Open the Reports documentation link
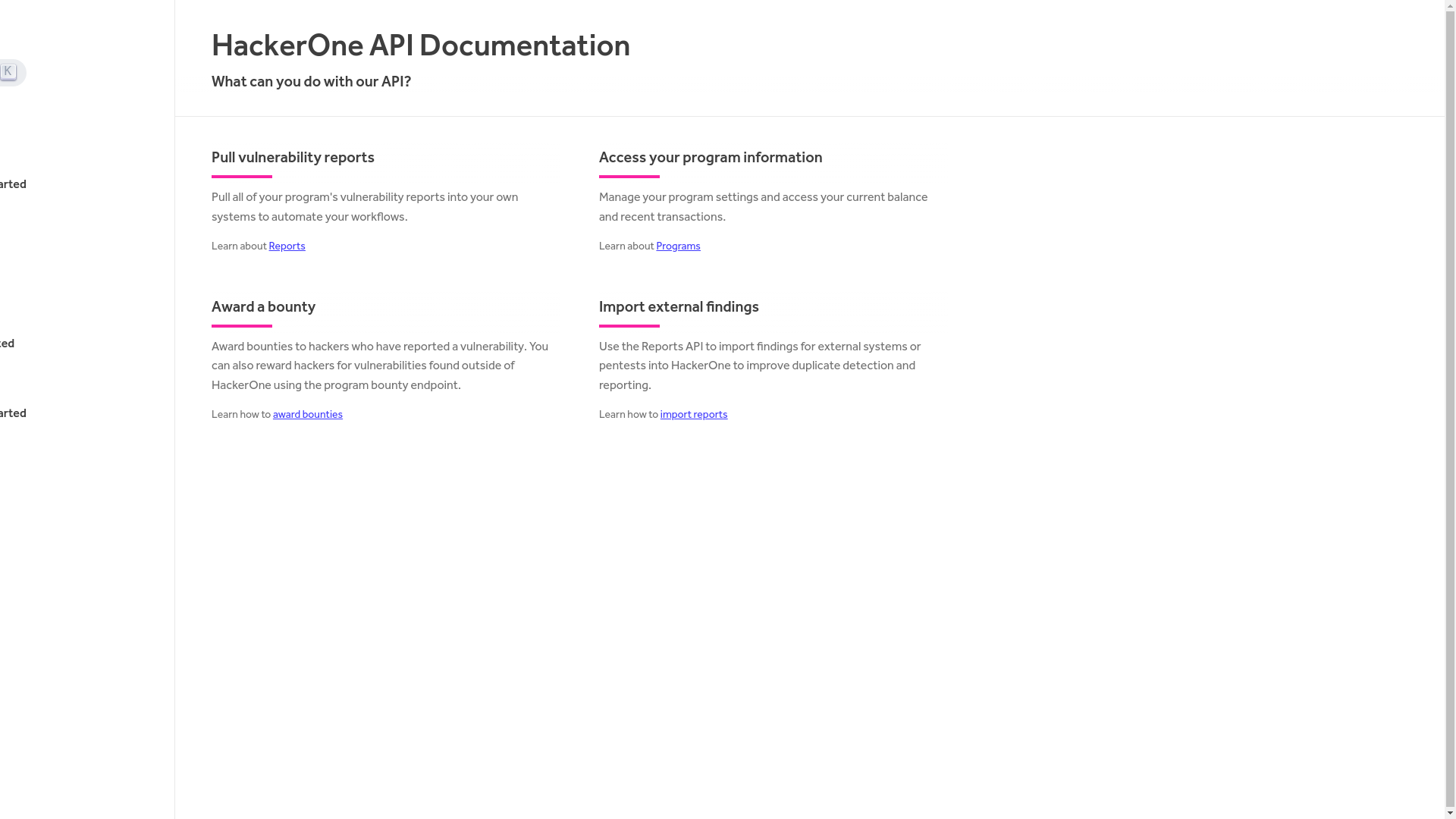Screen dimensions: 1456x819 tap(287, 246)
